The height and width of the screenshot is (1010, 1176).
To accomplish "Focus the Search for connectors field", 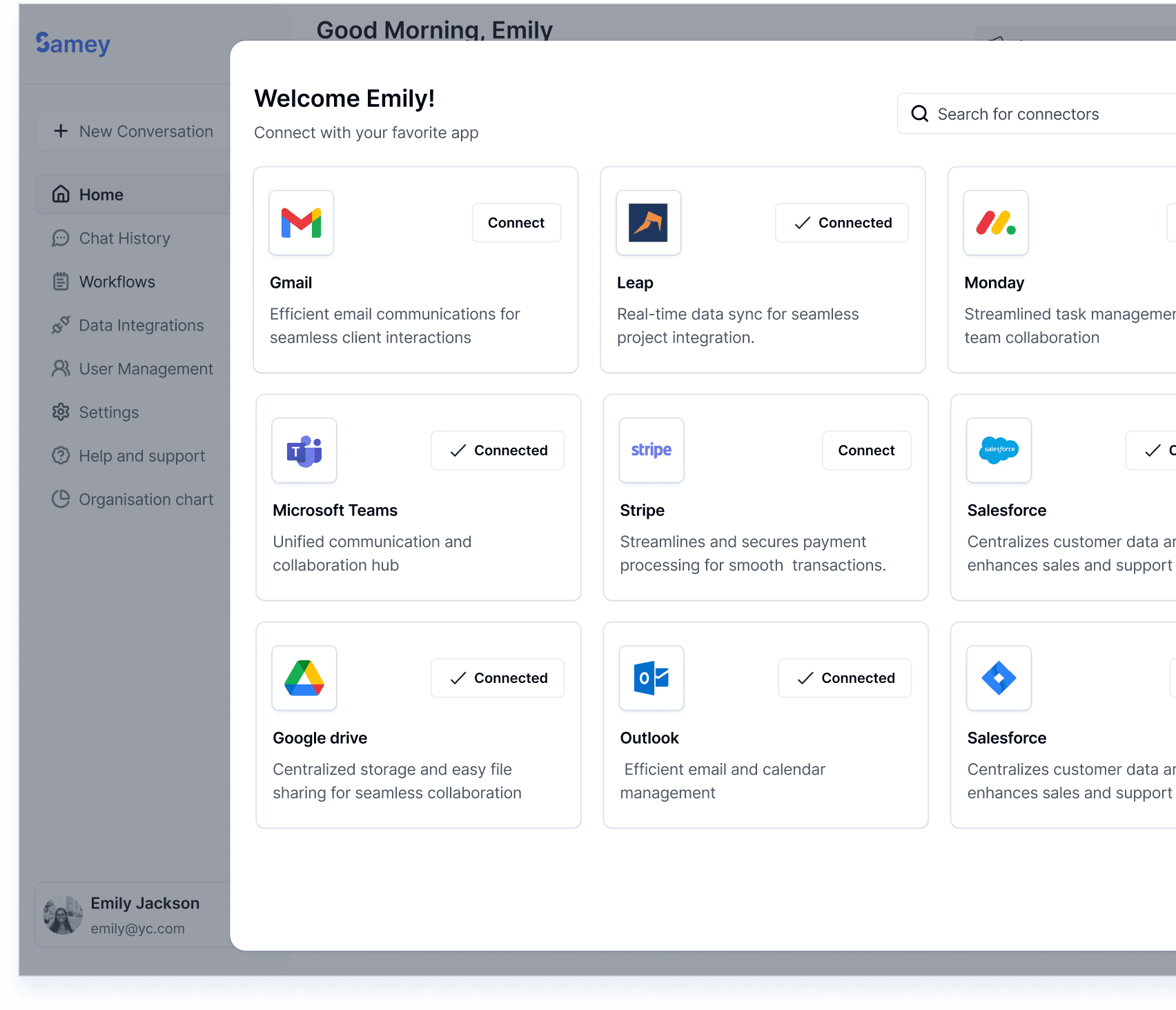I will pyautogui.click(x=1037, y=114).
